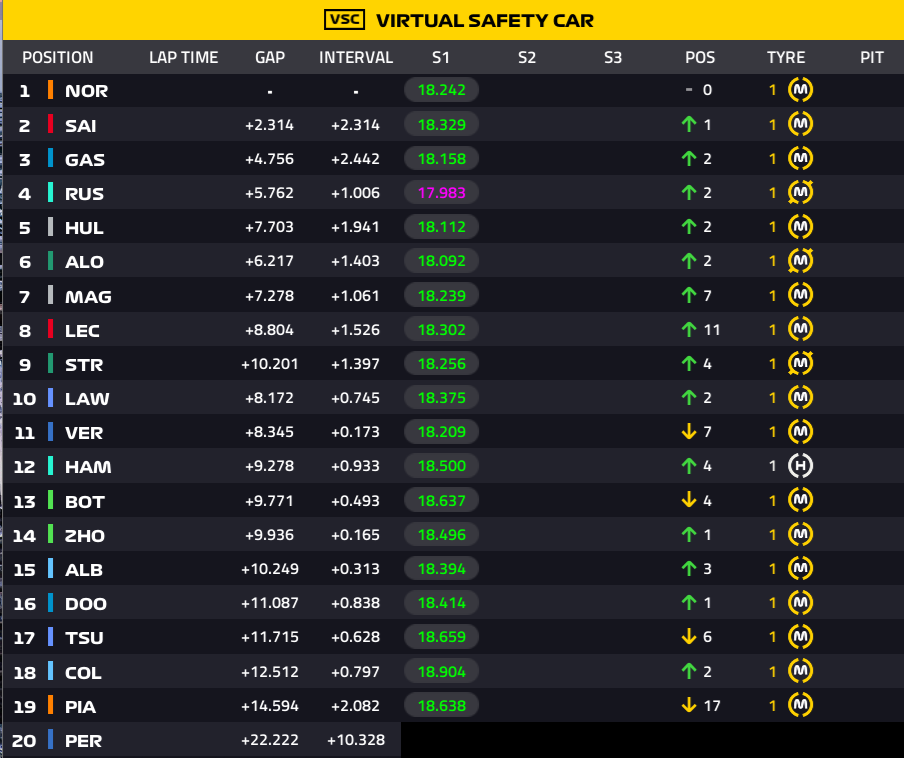The height and width of the screenshot is (758, 904).
Task: Click yellow down arrow in Verstappen's row
Action: pyautogui.click(x=689, y=432)
